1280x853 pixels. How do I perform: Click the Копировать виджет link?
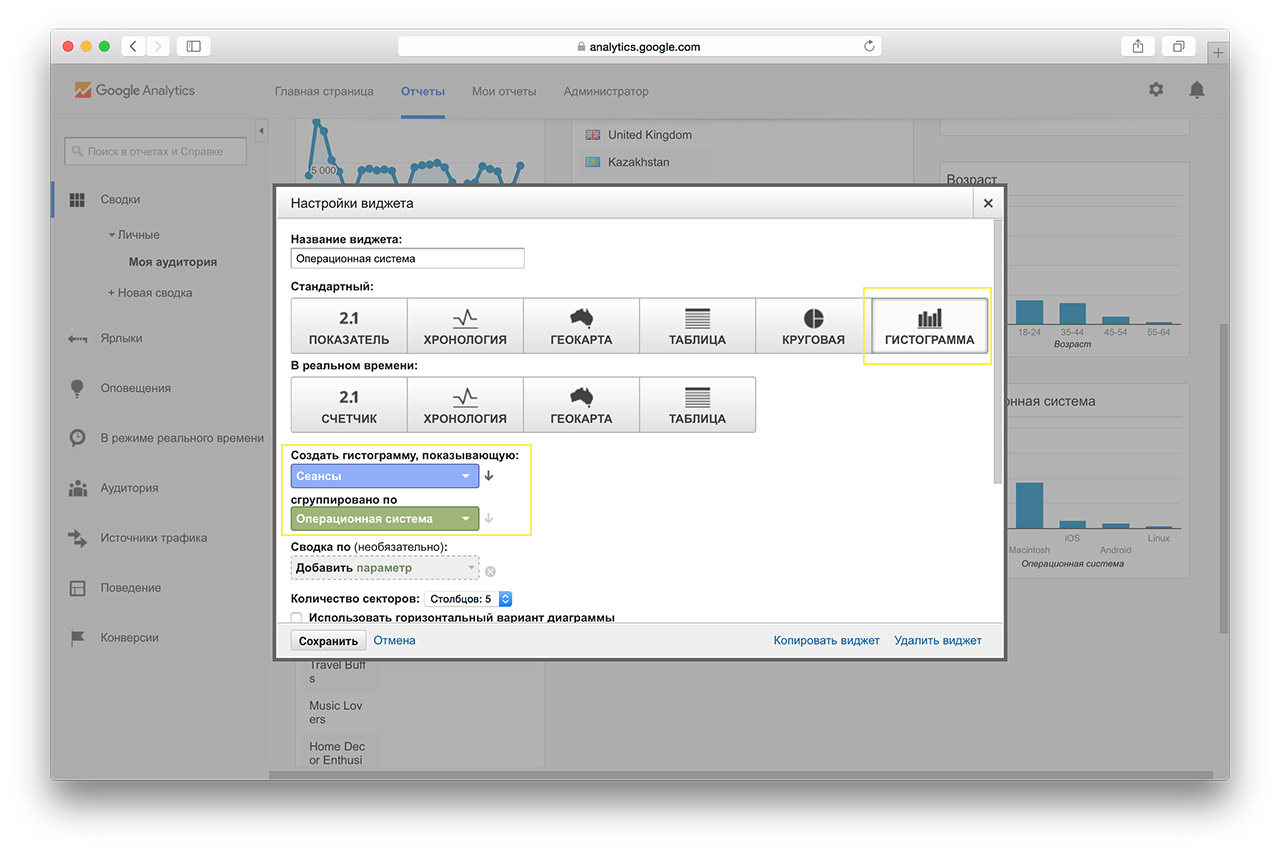826,640
